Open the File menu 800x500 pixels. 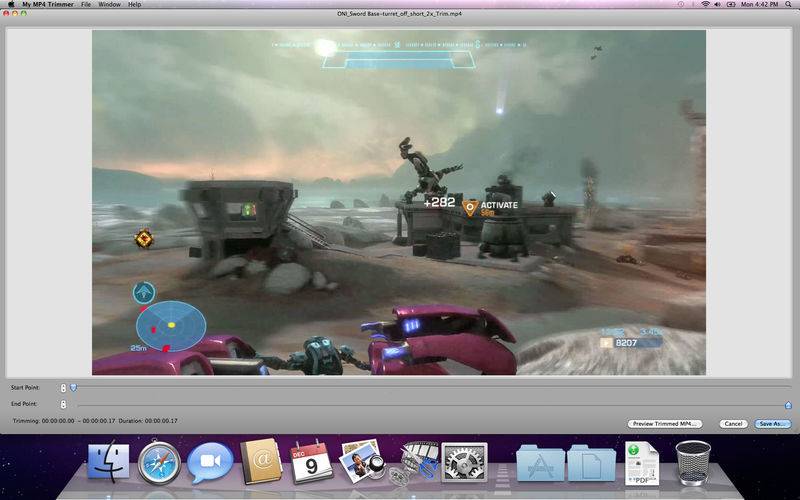point(86,4)
